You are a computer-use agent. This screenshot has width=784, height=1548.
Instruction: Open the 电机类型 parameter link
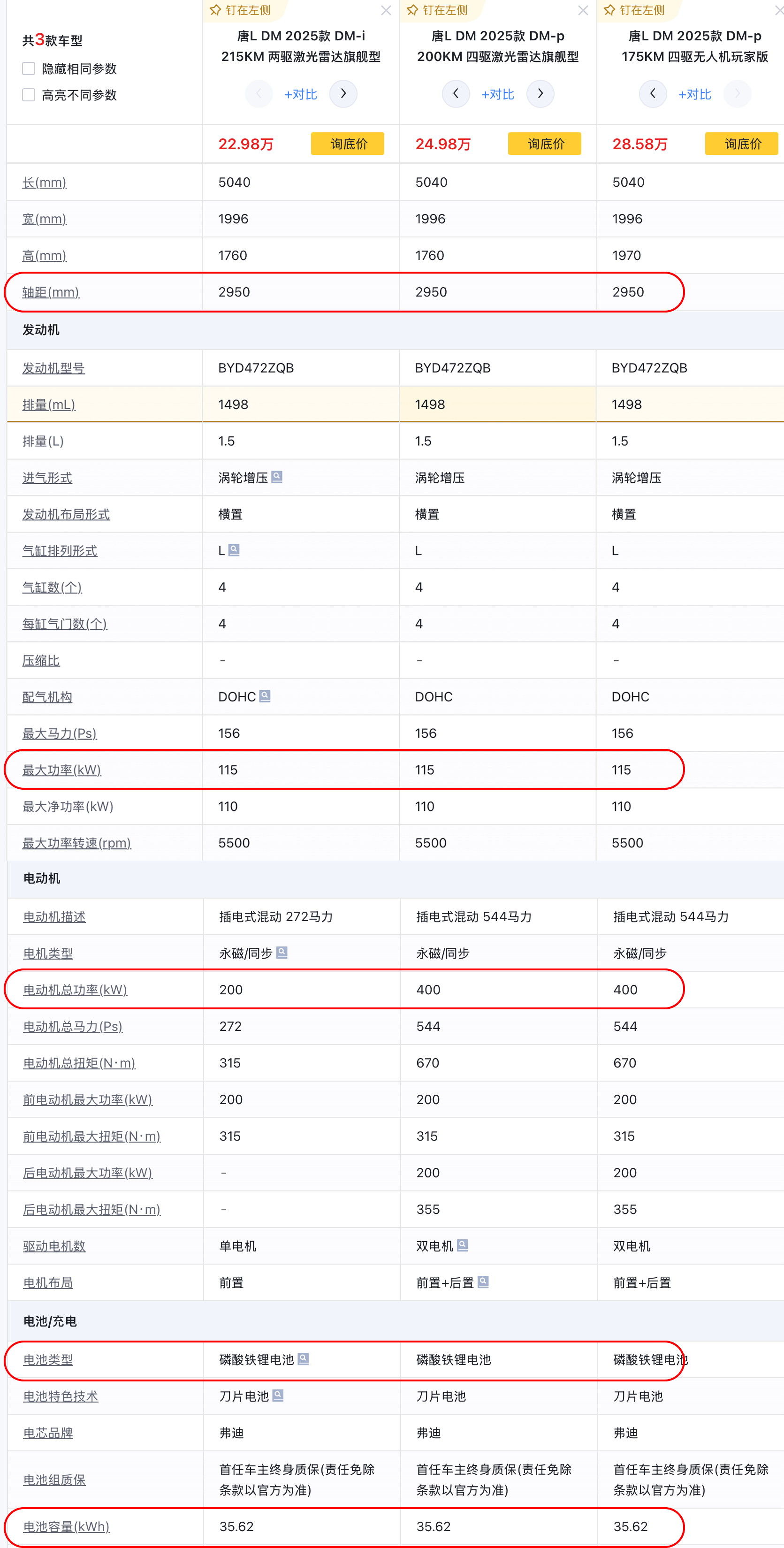[x=48, y=953]
